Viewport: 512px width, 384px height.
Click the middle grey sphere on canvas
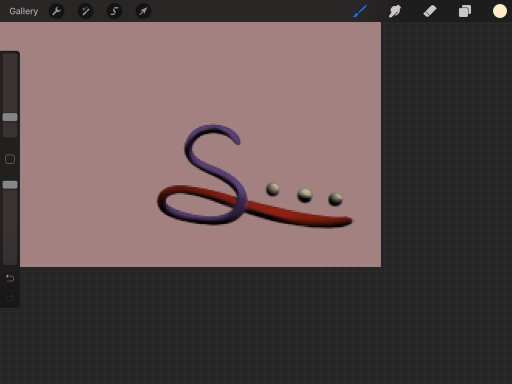(305, 195)
